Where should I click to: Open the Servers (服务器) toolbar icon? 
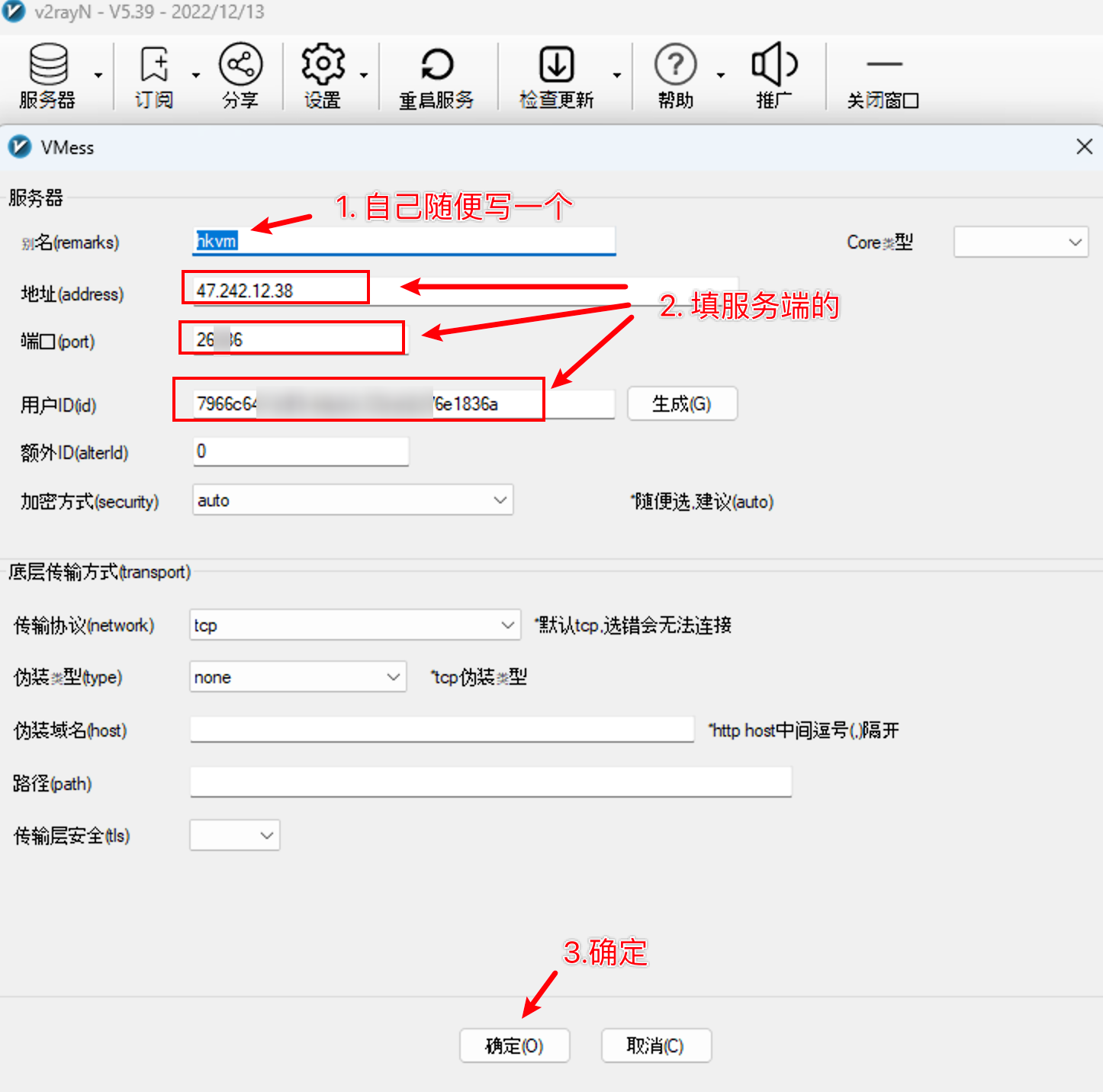pyautogui.click(x=48, y=75)
